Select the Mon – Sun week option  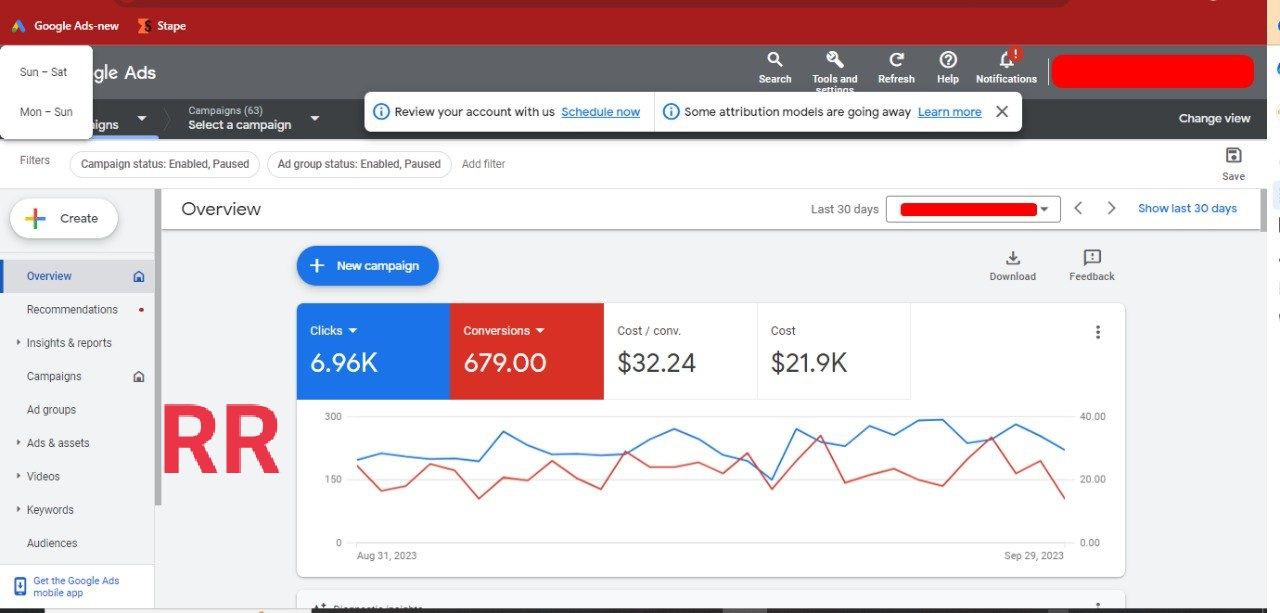[x=46, y=112]
